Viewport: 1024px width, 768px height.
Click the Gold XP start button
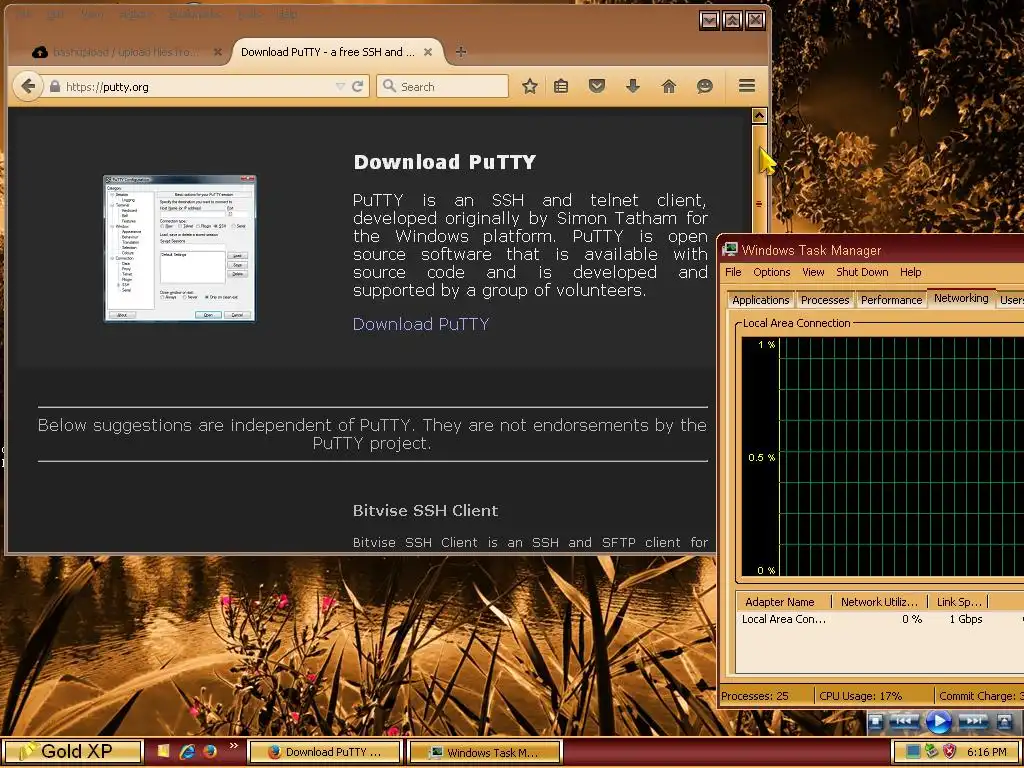point(71,752)
